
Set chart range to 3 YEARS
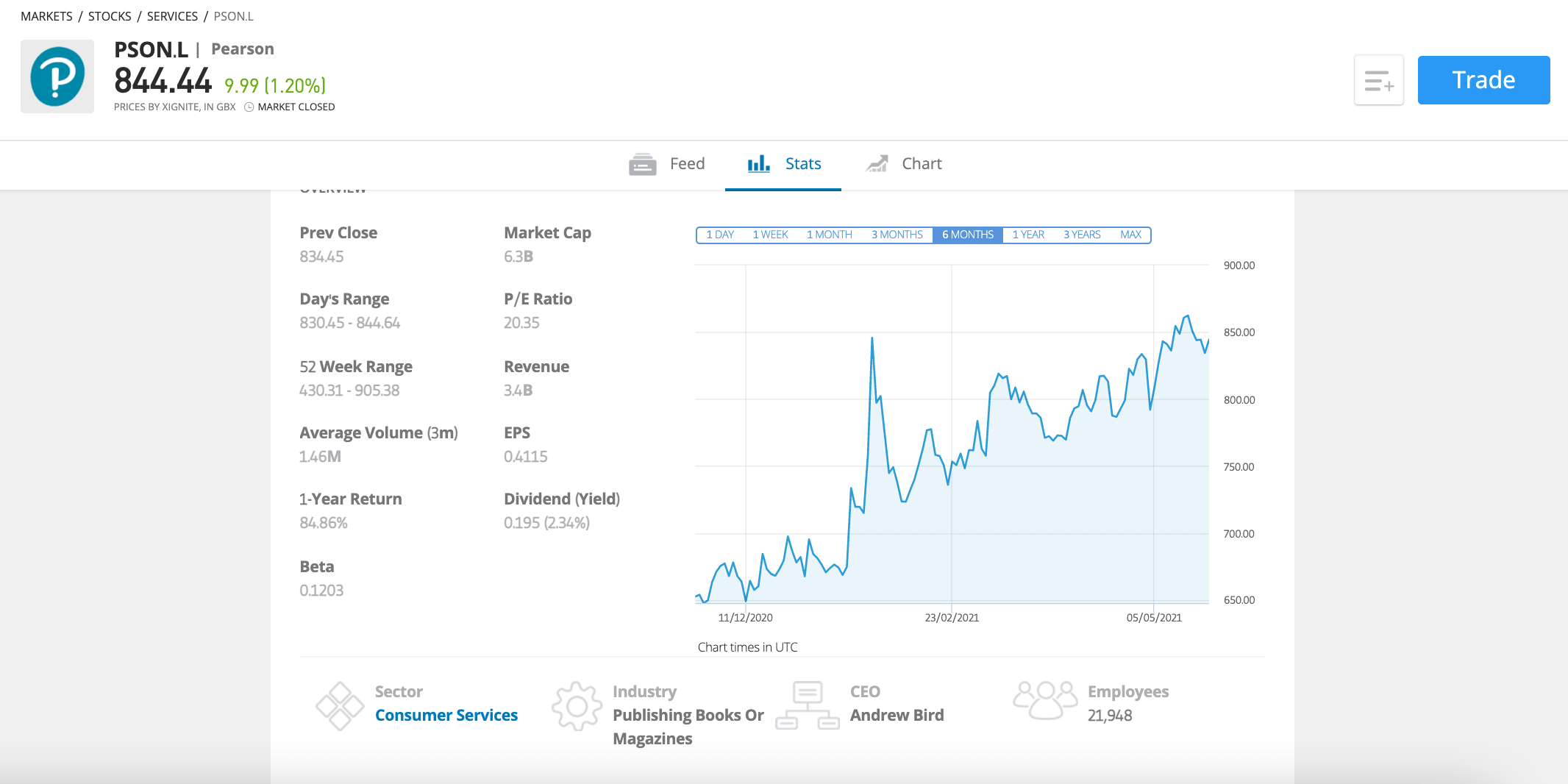(x=1082, y=235)
